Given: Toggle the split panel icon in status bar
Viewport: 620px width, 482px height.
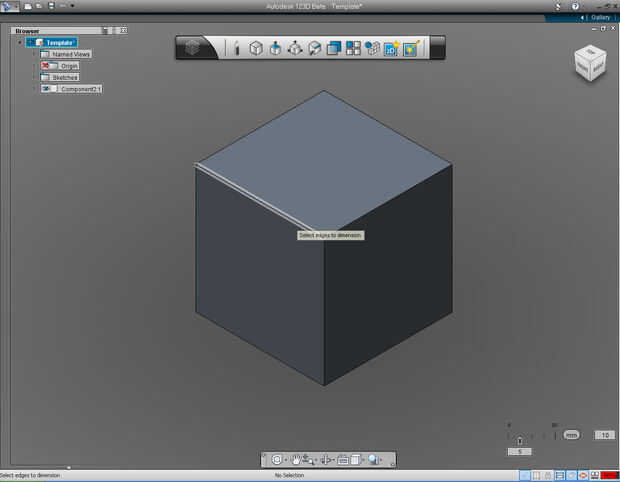Looking at the screenshot, I should [594, 475].
